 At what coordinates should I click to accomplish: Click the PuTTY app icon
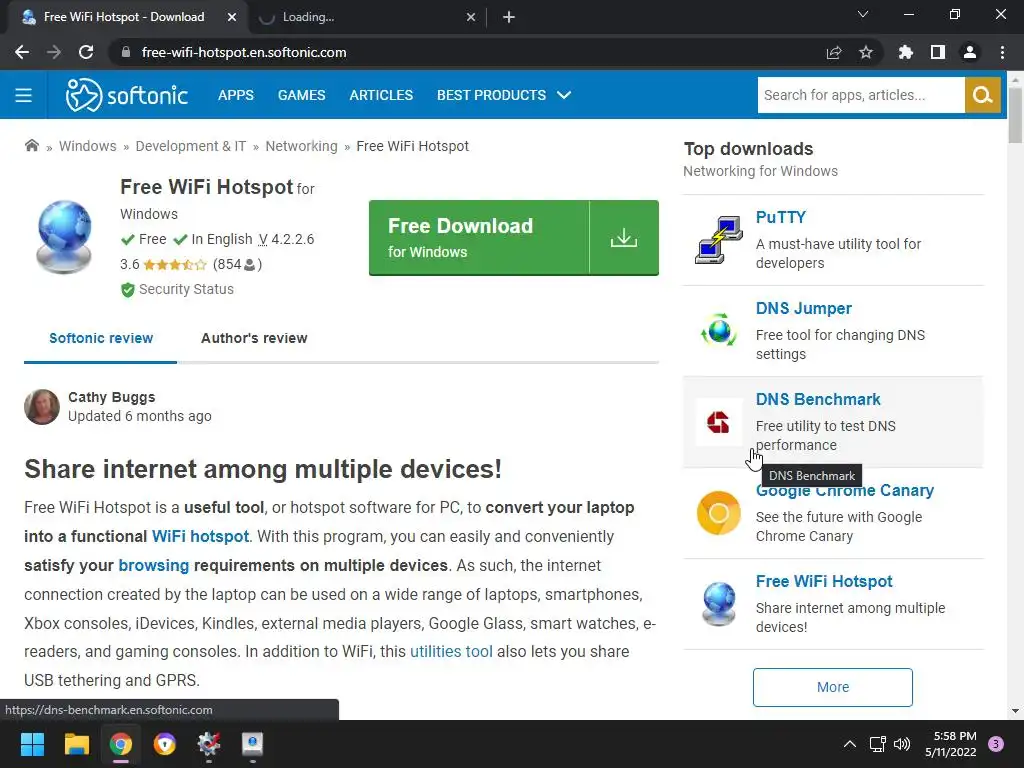(718, 240)
